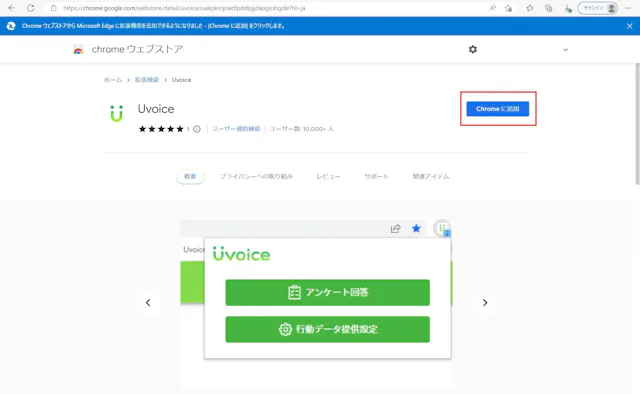The height and width of the screenshot is (394, 640).
Task: Expand the account dropdown chevron in header
Action: coord(565,50)
